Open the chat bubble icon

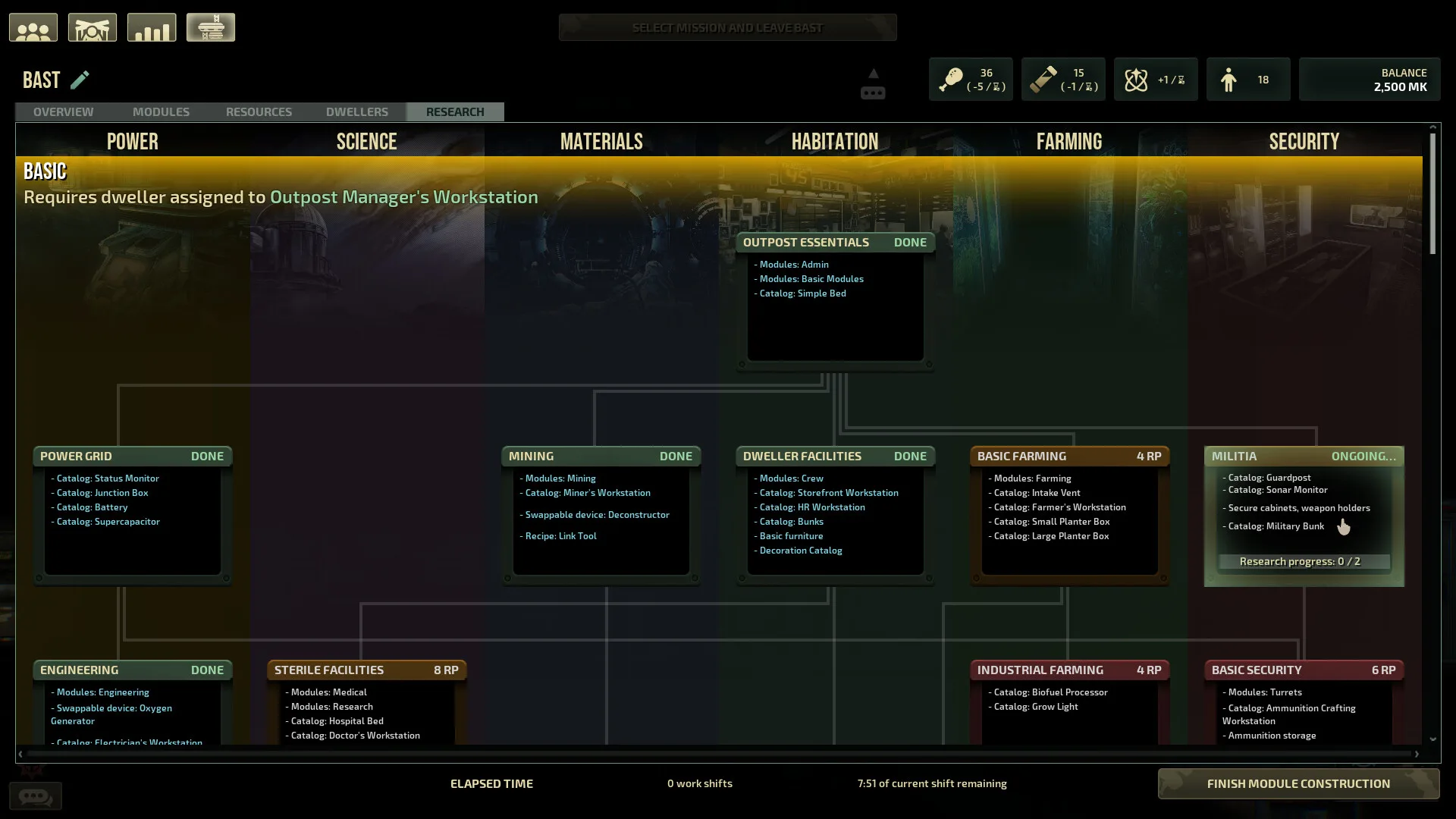(x=36, y=796)
